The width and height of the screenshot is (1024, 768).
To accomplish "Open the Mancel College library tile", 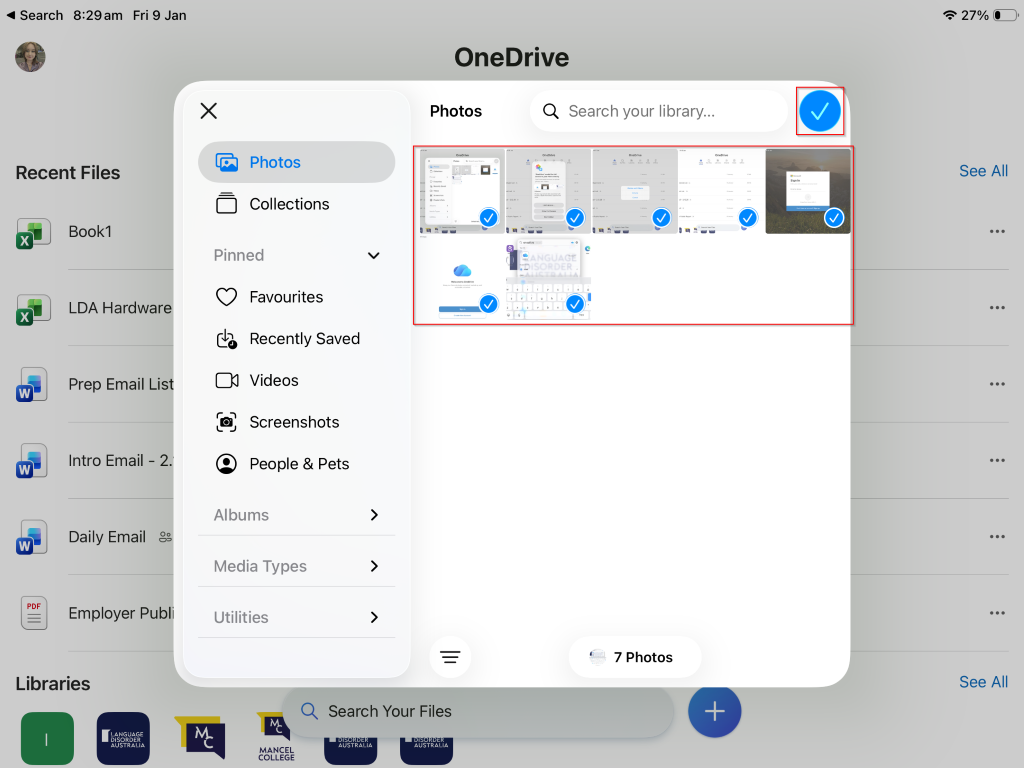I will 276,737.
